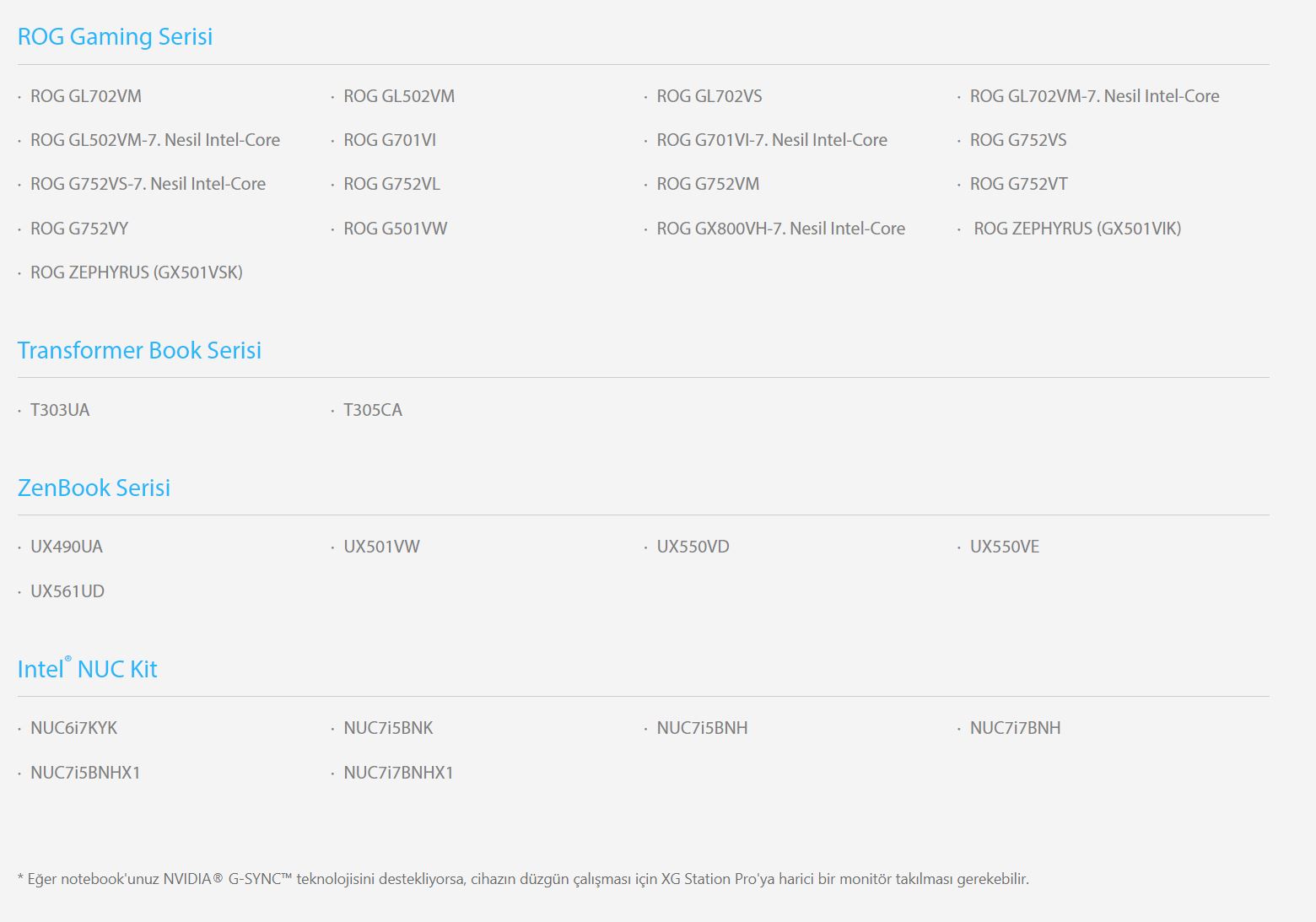Viewport: 1316px width, 922px height.
Task: Click the UX550VE entry
Action: pos(1005,547)
